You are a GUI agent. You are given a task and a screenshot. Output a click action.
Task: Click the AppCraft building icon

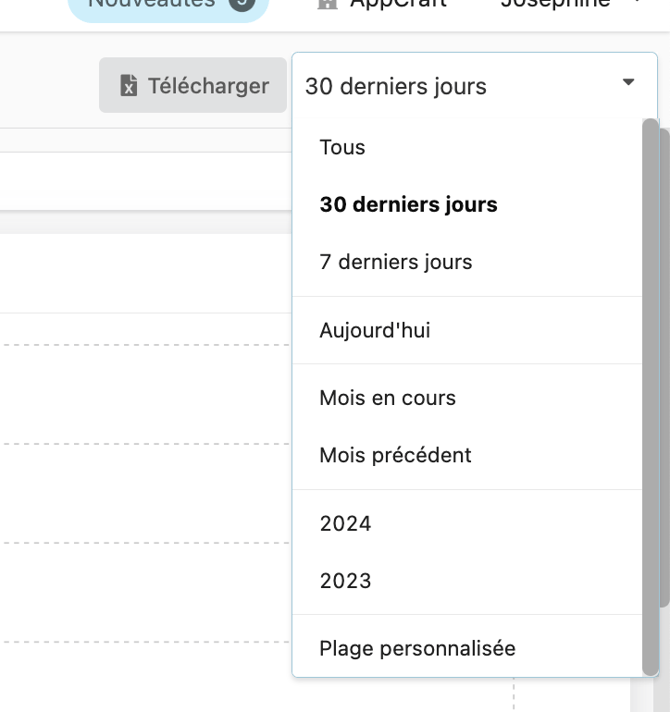(327, 4)
